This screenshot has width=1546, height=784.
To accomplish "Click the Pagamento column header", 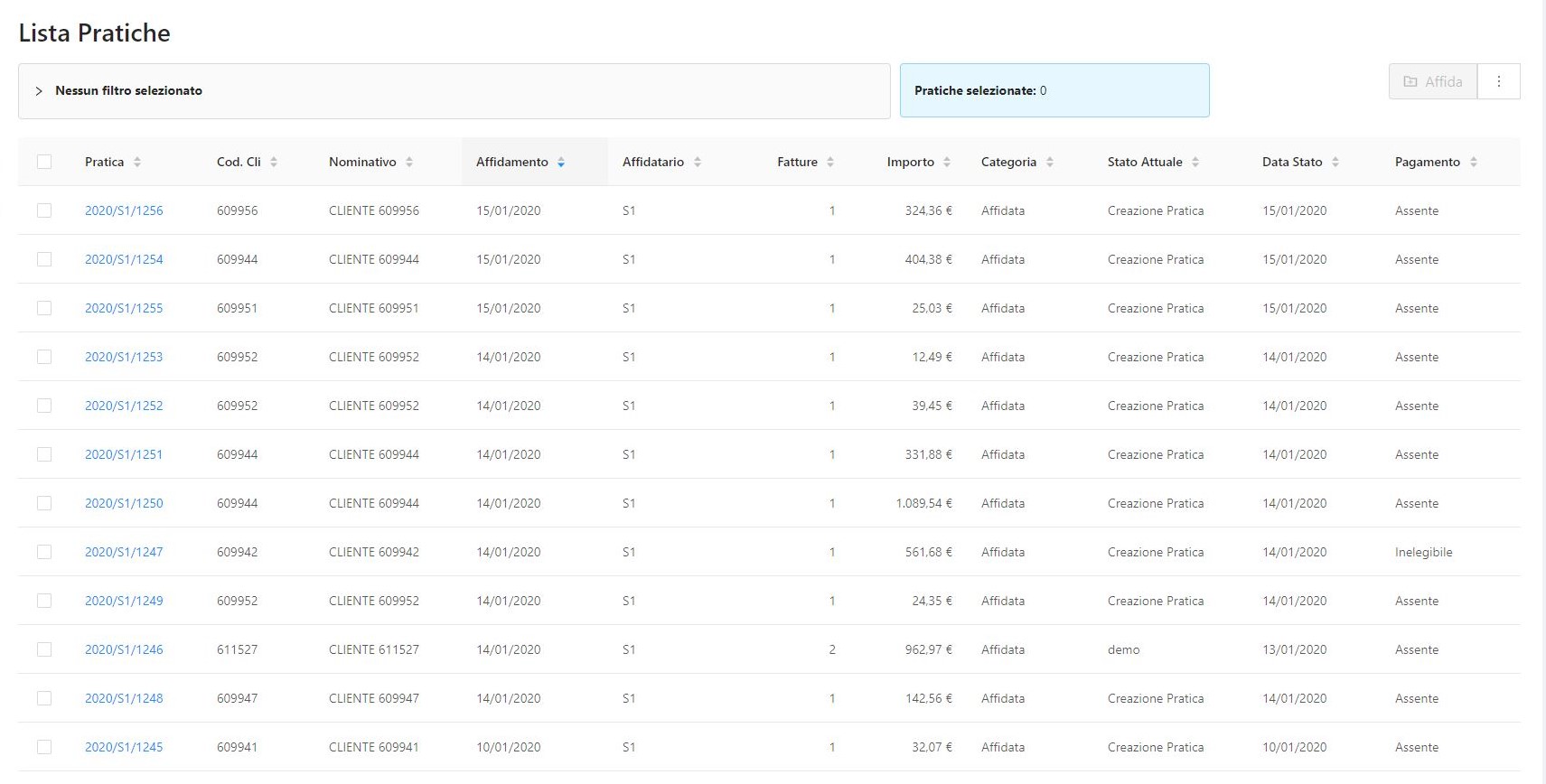I will coord(1427,163).
